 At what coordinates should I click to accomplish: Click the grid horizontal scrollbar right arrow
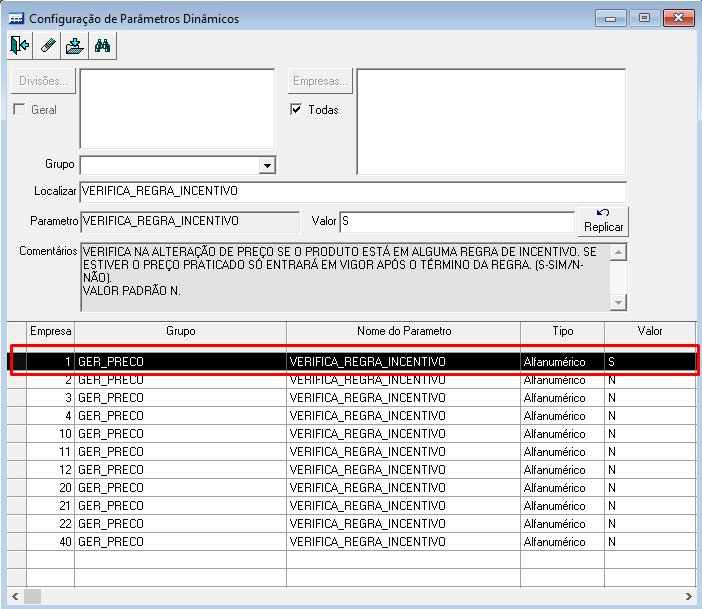[689, 596]
